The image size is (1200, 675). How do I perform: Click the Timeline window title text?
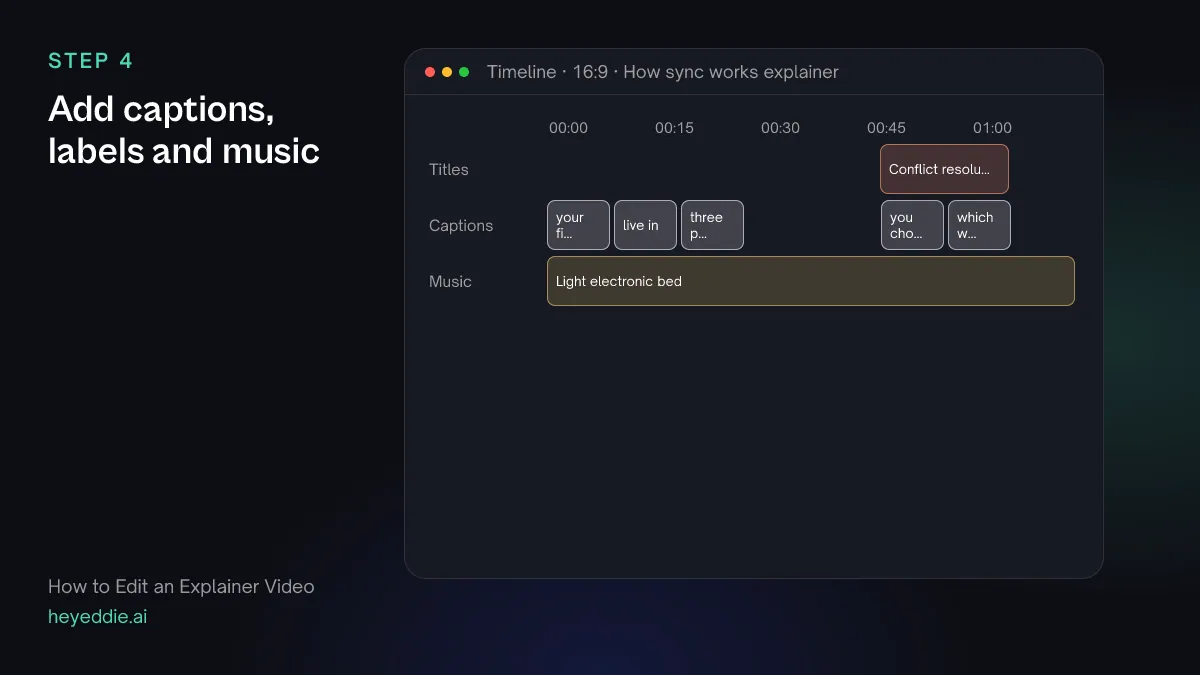[662, 72]
